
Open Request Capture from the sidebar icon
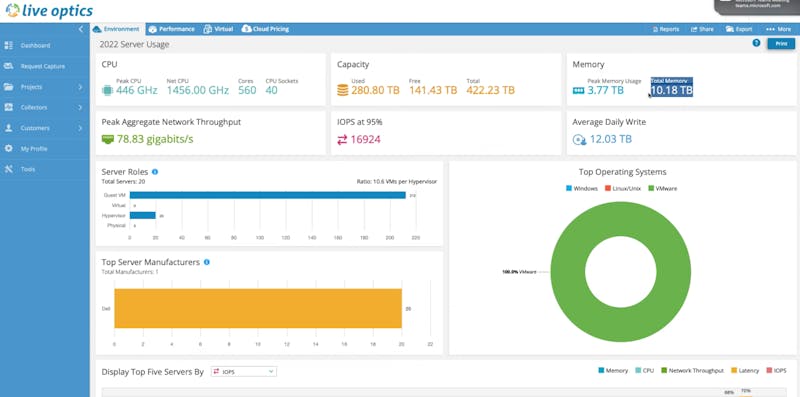pos(8,66)
